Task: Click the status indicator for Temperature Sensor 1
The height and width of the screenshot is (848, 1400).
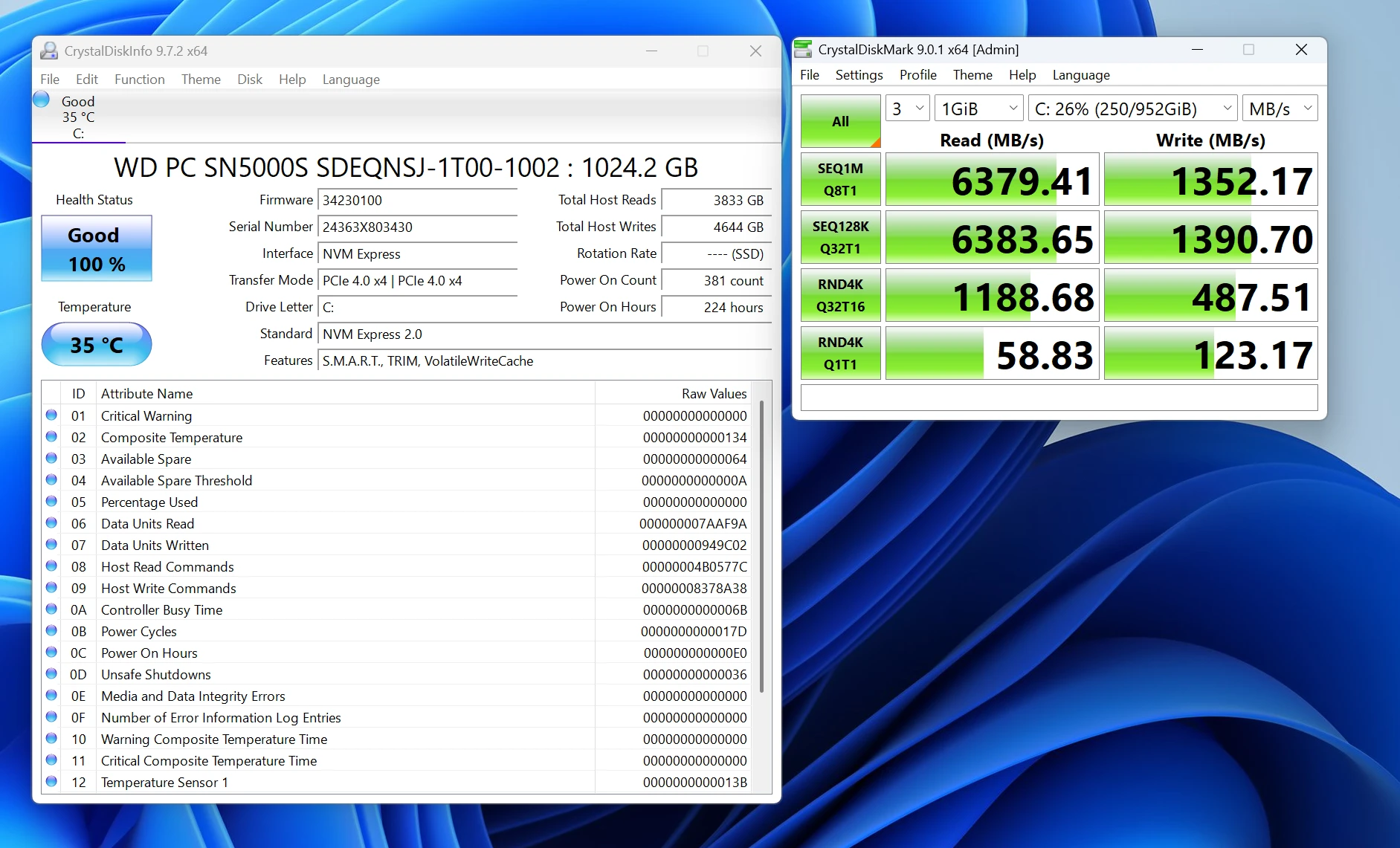Action: tap(51, 782)
